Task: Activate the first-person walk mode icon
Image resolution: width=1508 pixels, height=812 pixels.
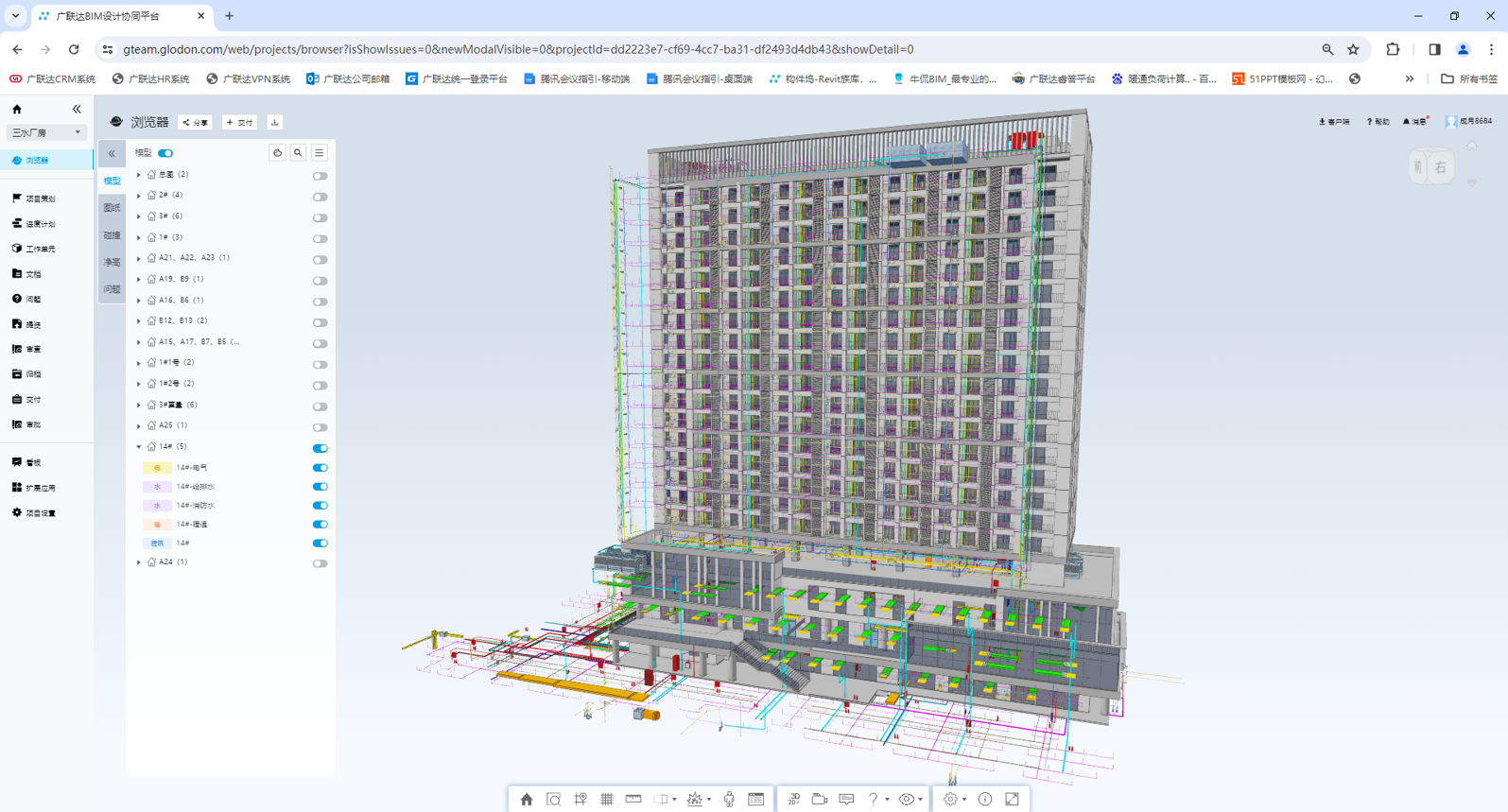Action: tap(729, 800)
